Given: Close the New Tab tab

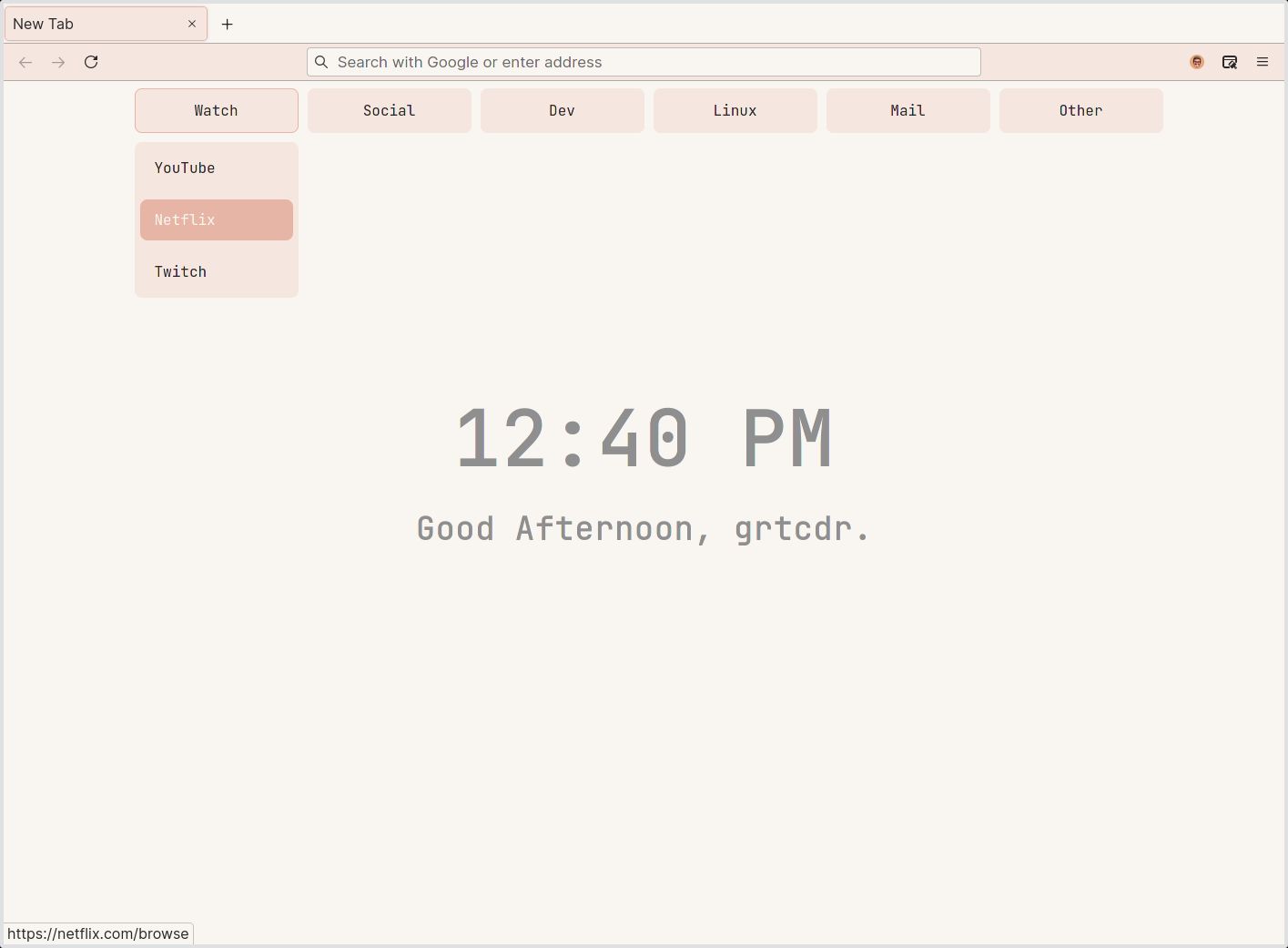Looking at the screenshot, I should click(x=191, y=24).
